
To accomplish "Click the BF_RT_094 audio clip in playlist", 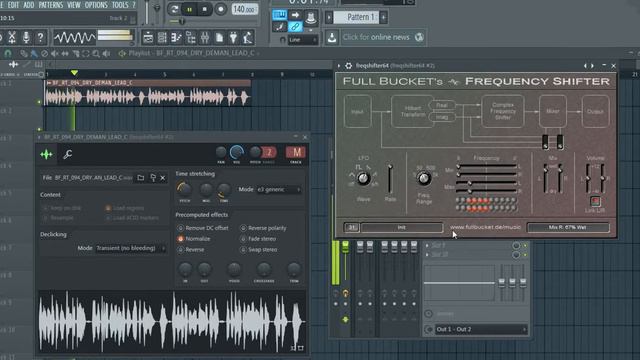I will [x=147, y=93].
